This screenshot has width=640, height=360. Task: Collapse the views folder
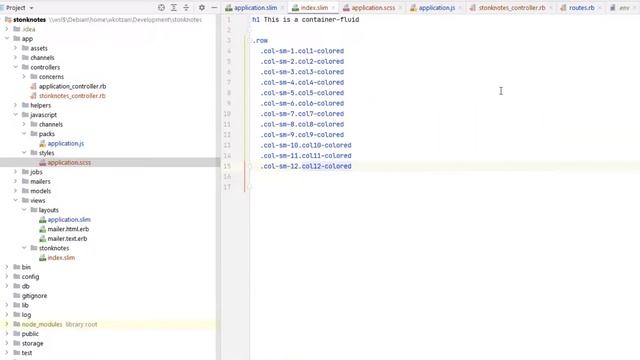point(16,200)
